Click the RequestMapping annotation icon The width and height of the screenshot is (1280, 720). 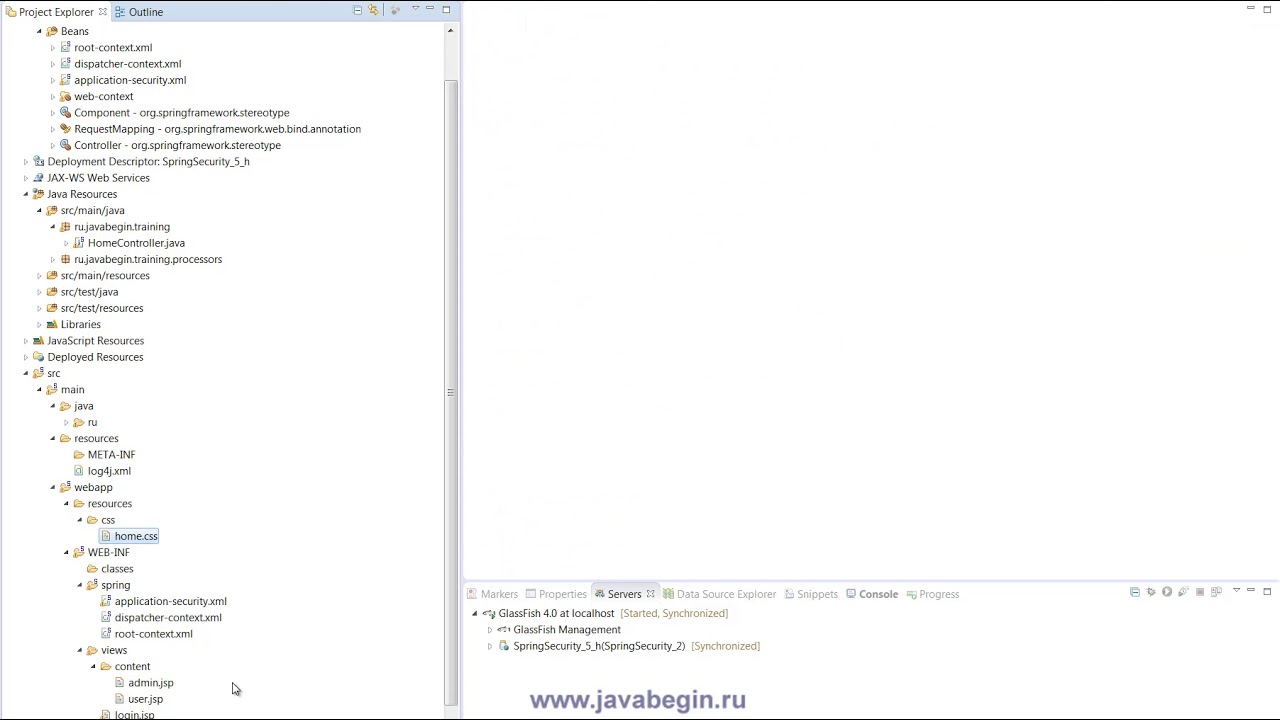pos(65,129)
